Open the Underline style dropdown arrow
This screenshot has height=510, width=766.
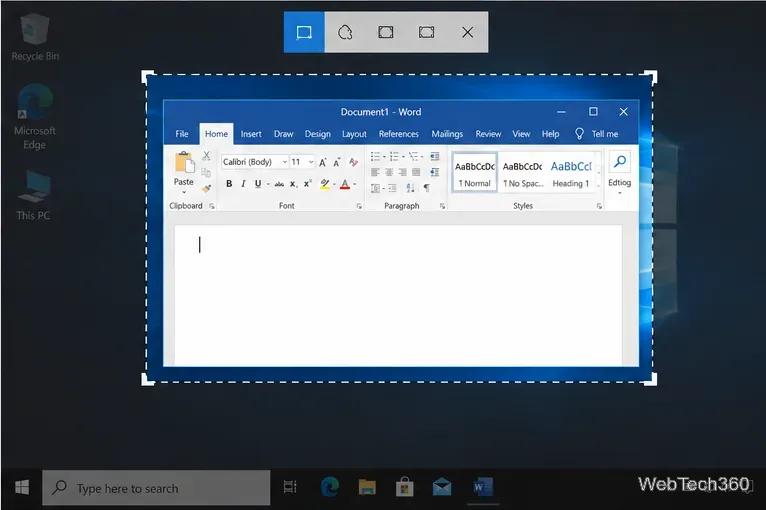coord(268,184)
